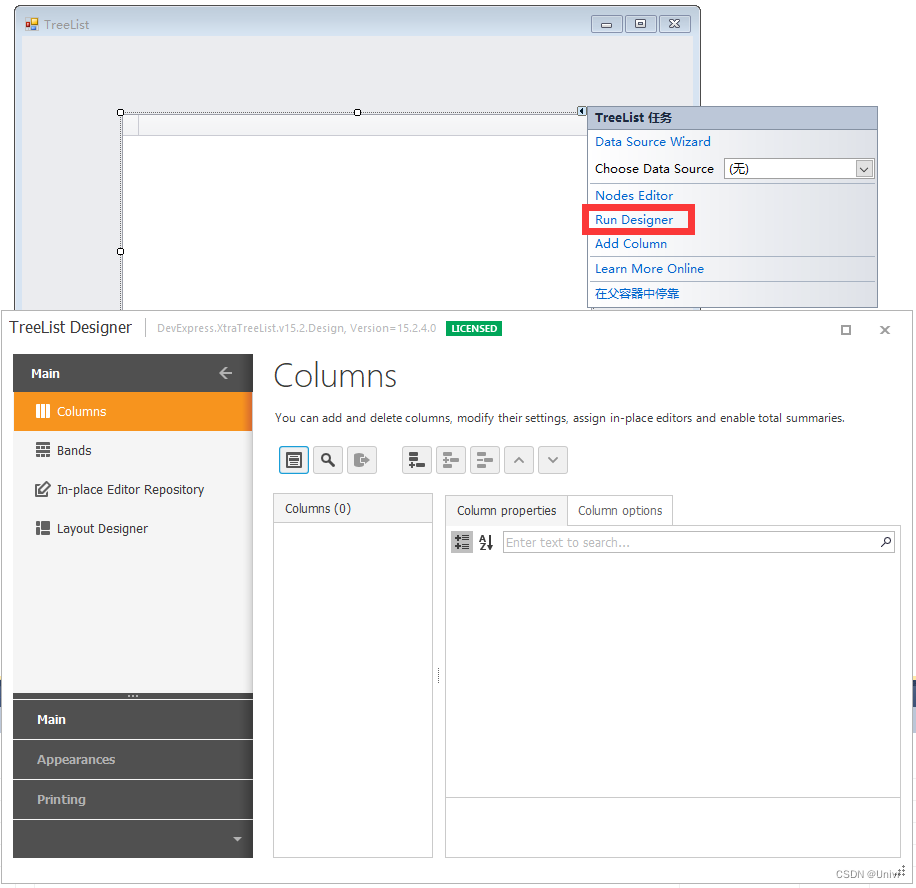Screen dimensions: 916x888
Task: Switch property grid to categorized view
Action: tap(462, 542)
